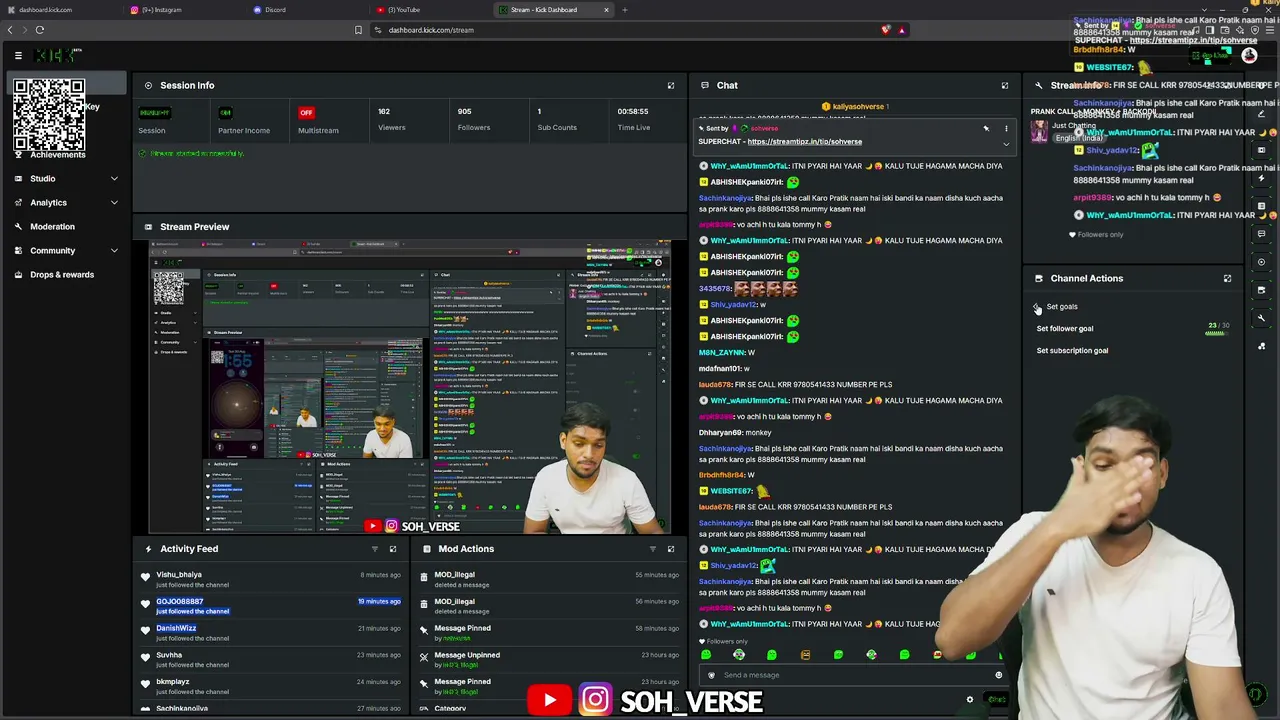Click the stream category thumbnail in Stream Info
The height and width of the screenshot is (720, 1280).
pos(1040,131)
